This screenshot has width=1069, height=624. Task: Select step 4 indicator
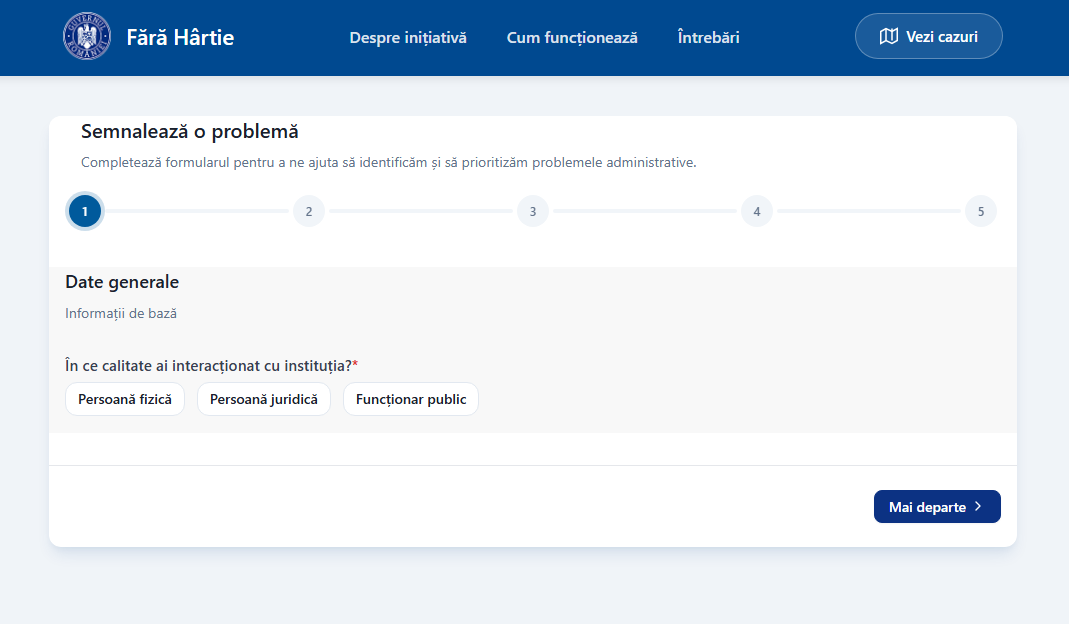[x=756, y=211]
